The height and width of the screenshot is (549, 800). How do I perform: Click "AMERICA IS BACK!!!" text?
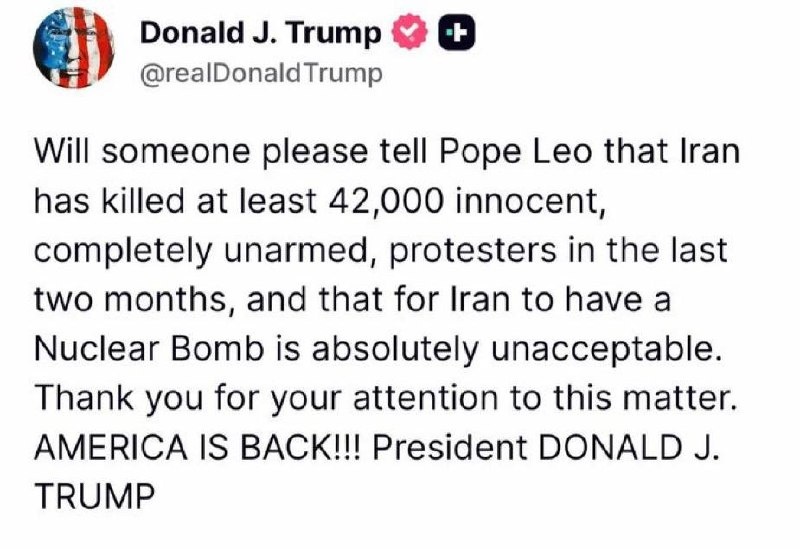click(x=198, y=447)
